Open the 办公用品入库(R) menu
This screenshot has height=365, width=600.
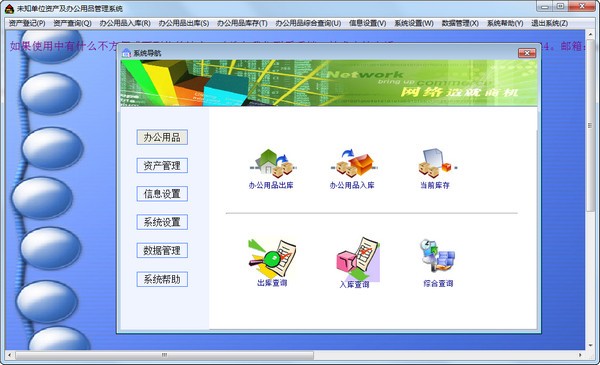[125, 23]
